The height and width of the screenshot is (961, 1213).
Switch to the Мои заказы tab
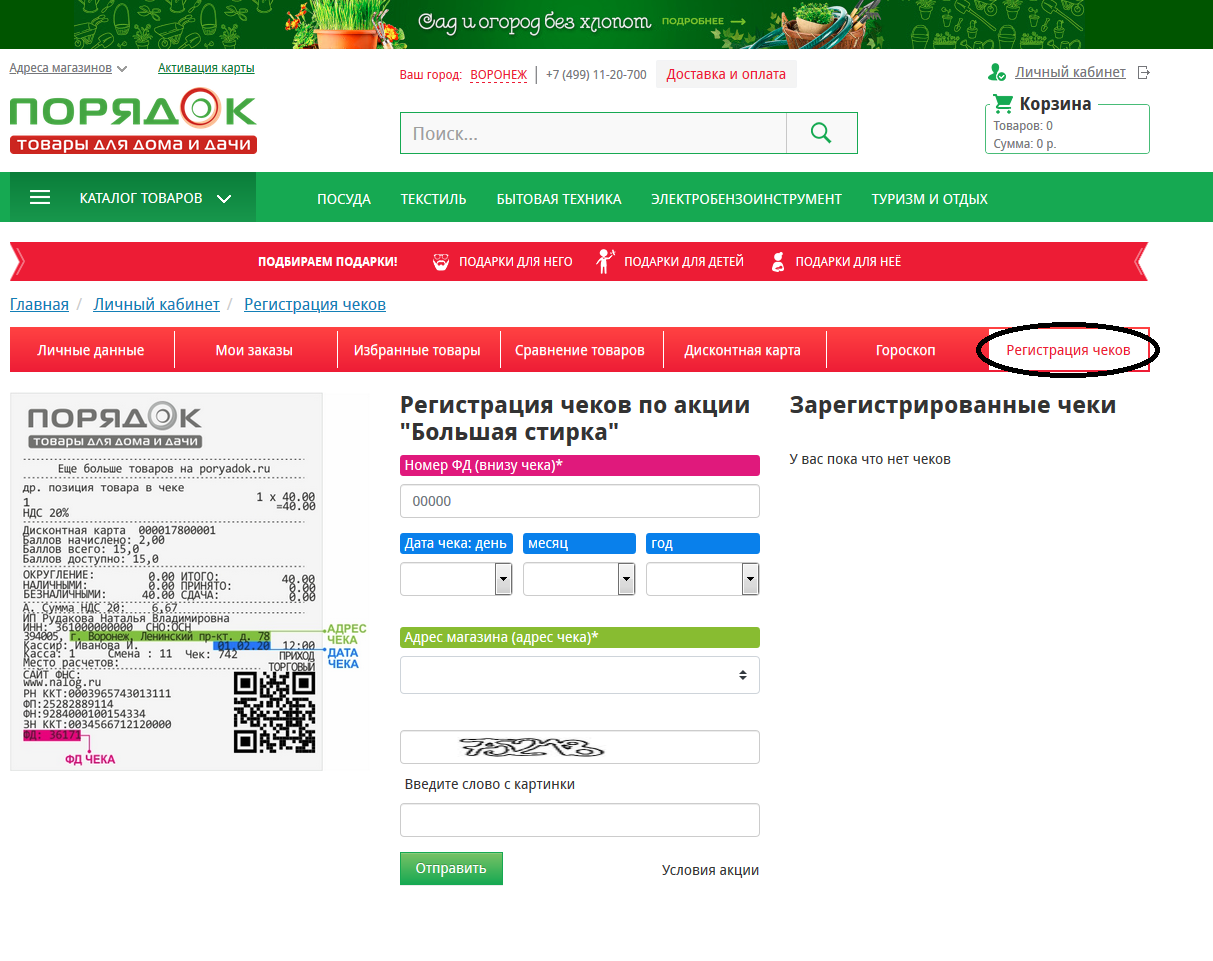pos(254,350)
